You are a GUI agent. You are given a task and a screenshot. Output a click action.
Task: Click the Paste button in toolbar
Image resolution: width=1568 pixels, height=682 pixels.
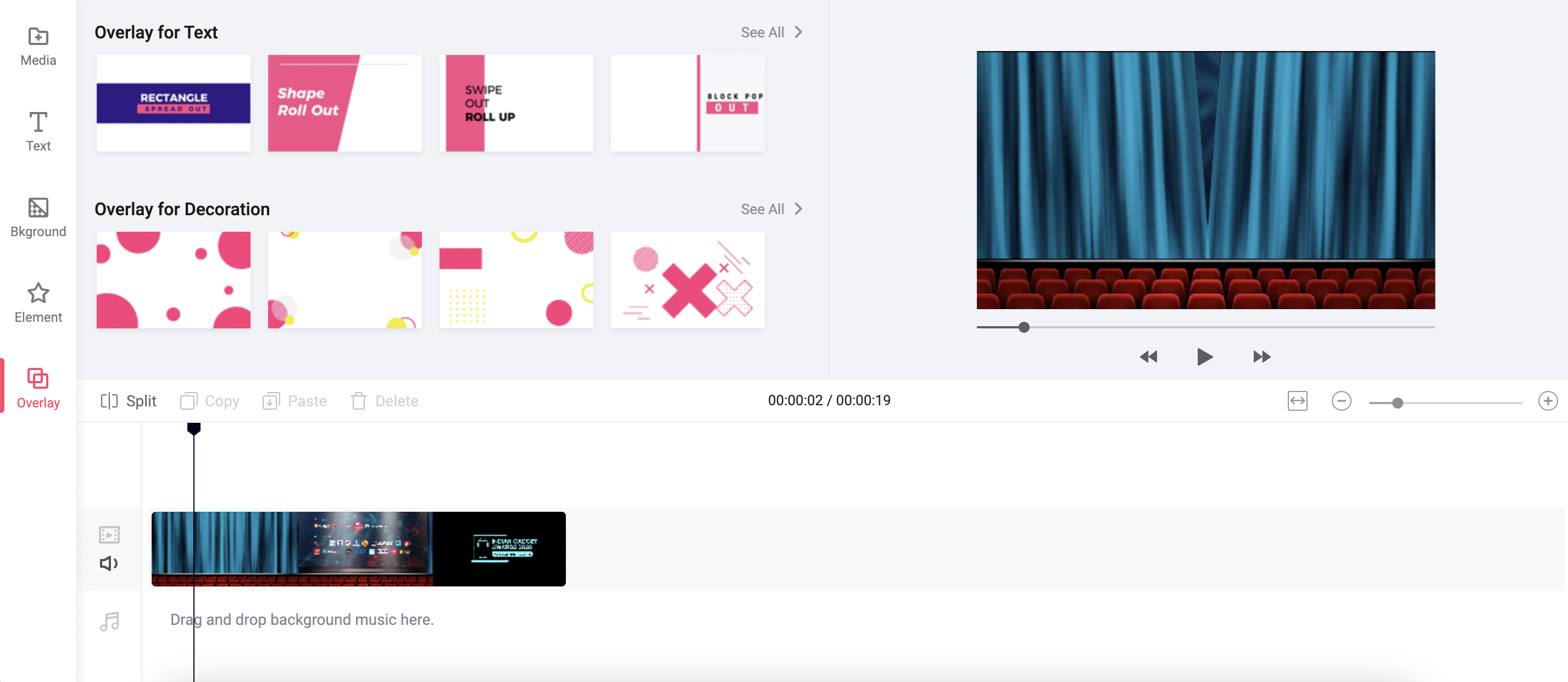tap(294, 401)
